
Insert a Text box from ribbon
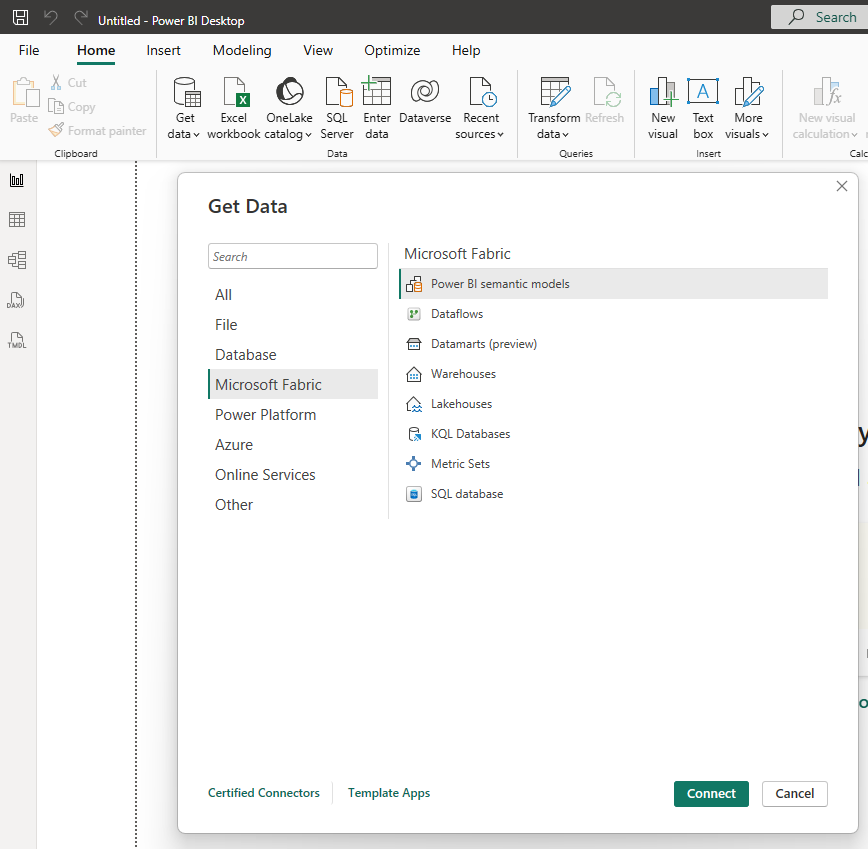click(x=703, y=108)
